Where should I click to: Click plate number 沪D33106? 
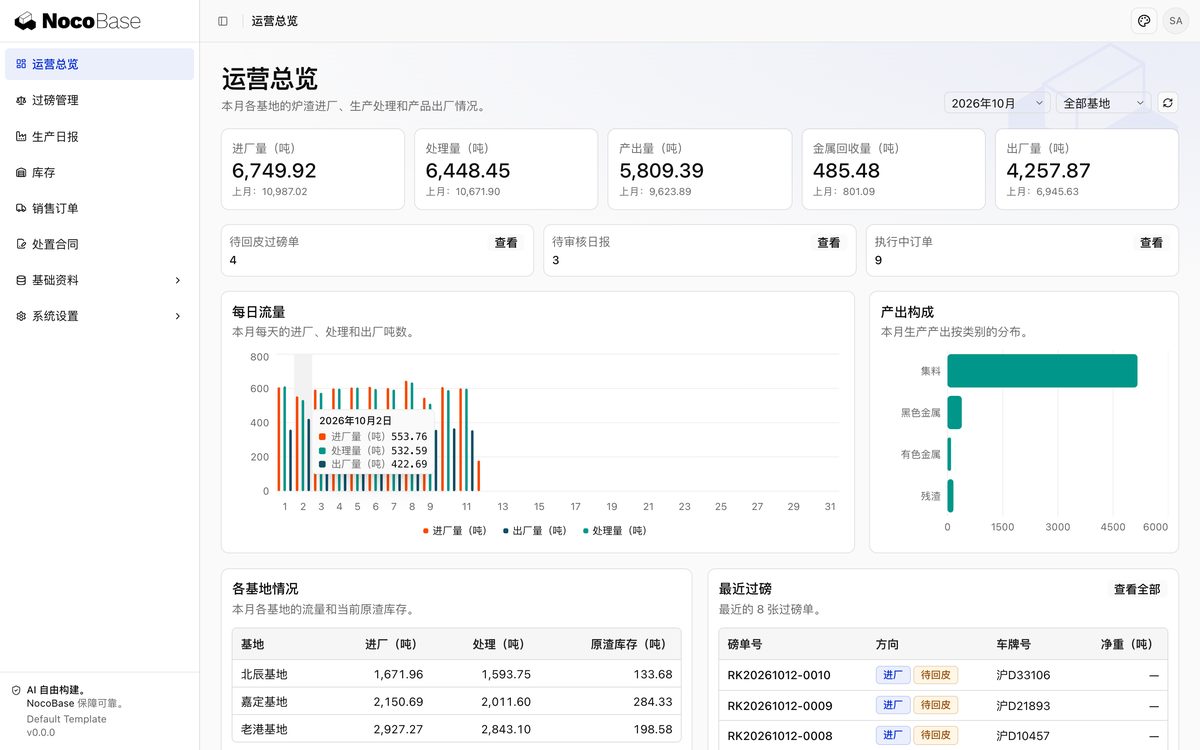pos(1023,675)
